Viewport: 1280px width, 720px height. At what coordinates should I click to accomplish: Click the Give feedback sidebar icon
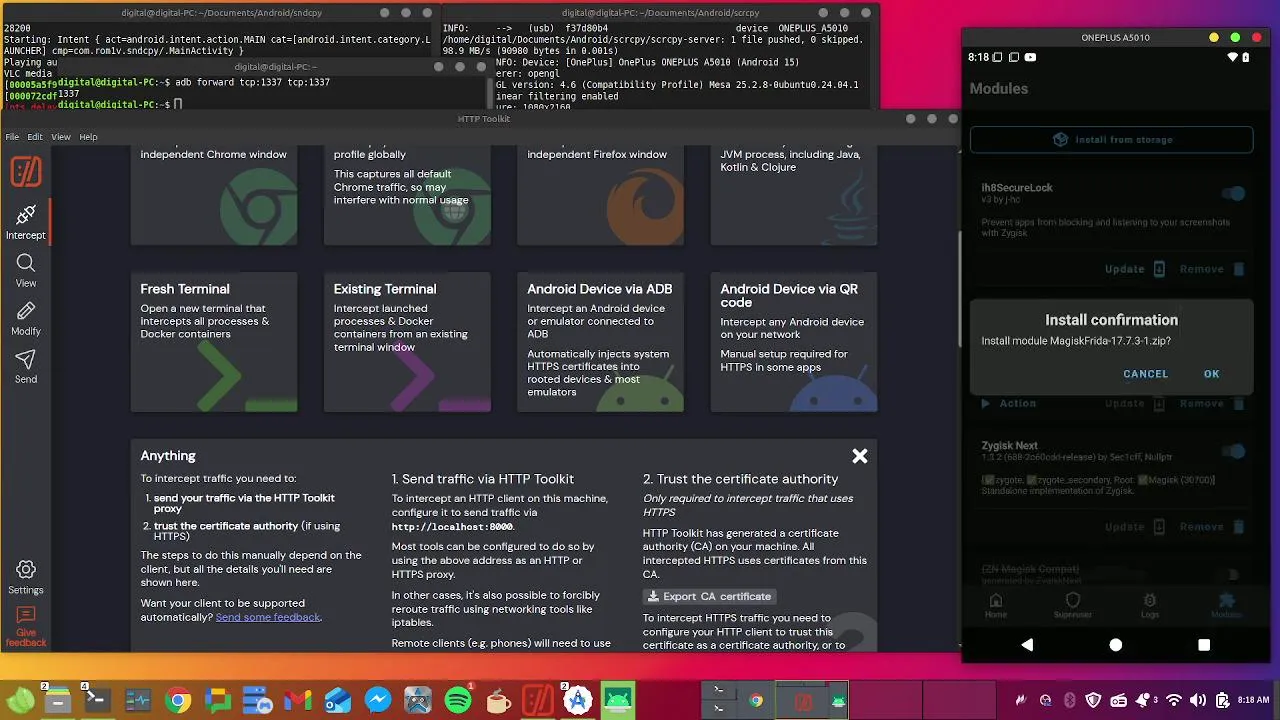(26, 626)
